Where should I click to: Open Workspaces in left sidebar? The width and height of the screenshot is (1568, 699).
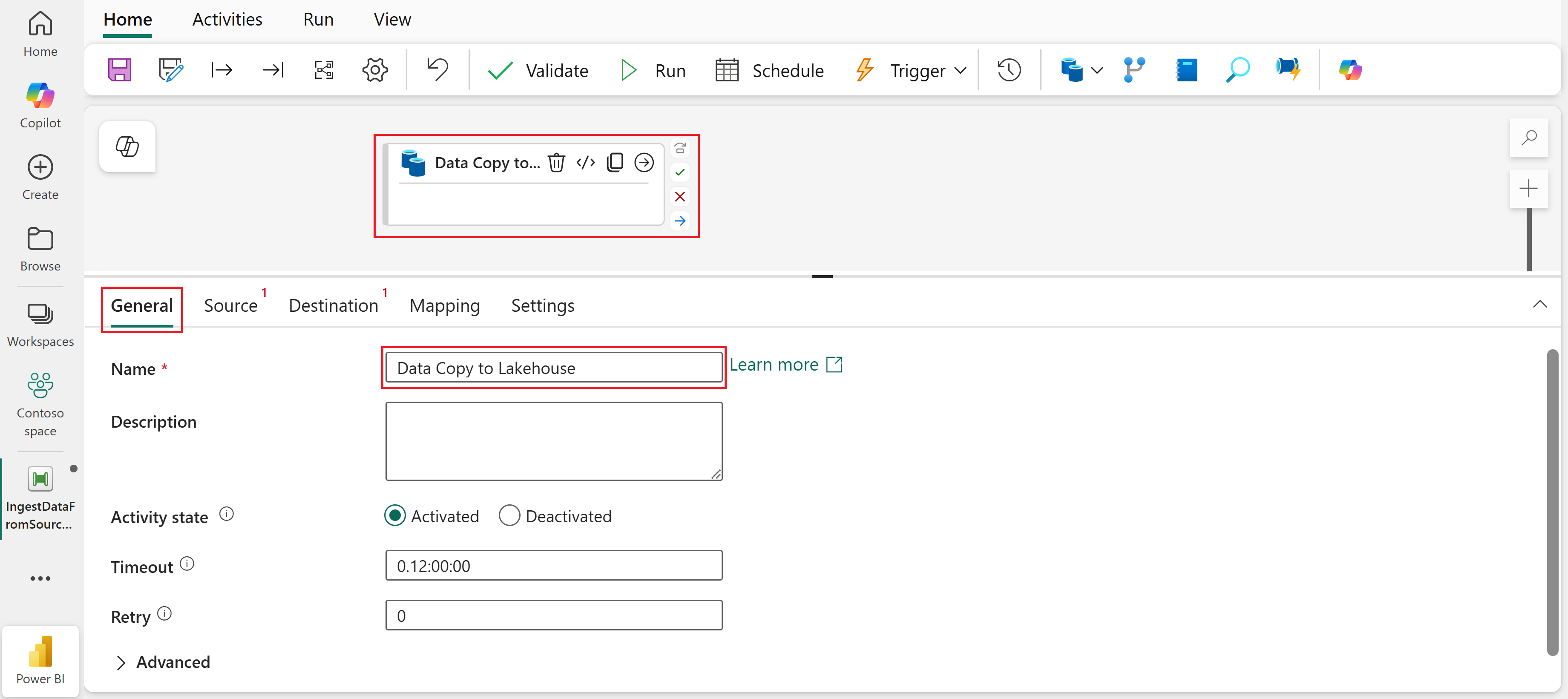(40, 325)
